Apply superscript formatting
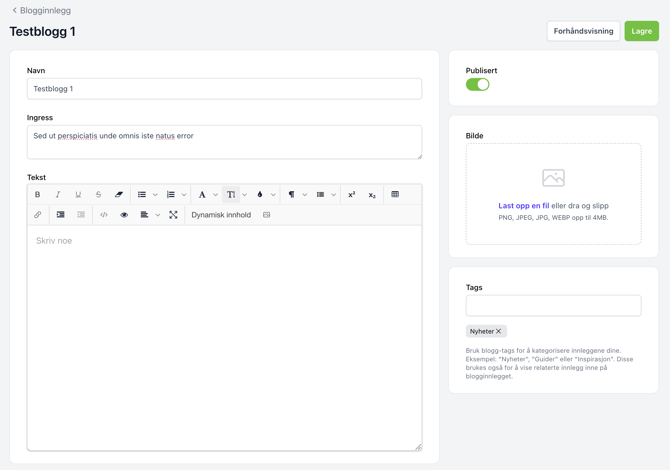The image size is (670, 470). (352, 195)
